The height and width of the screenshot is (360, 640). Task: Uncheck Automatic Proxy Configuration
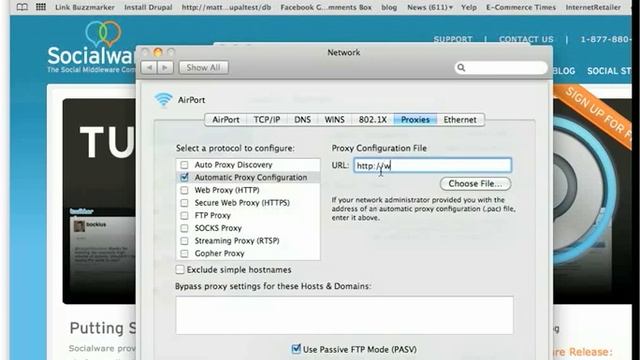(184, 177)
